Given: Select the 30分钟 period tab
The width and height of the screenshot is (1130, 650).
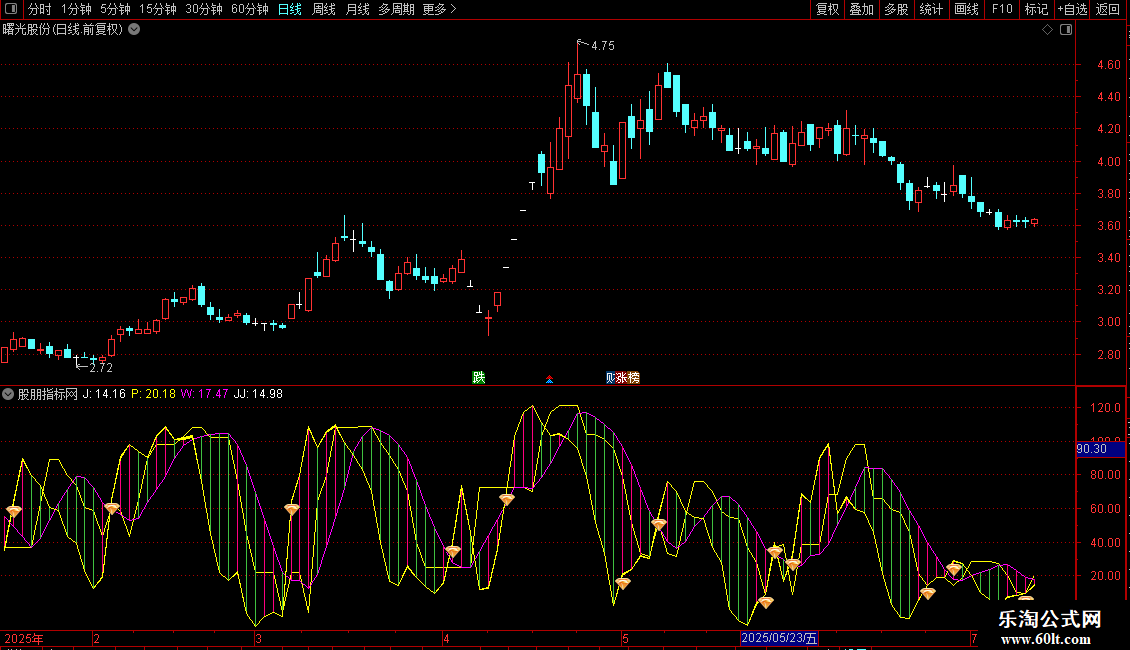Looking at the screenshot, I should pos(203,9).
